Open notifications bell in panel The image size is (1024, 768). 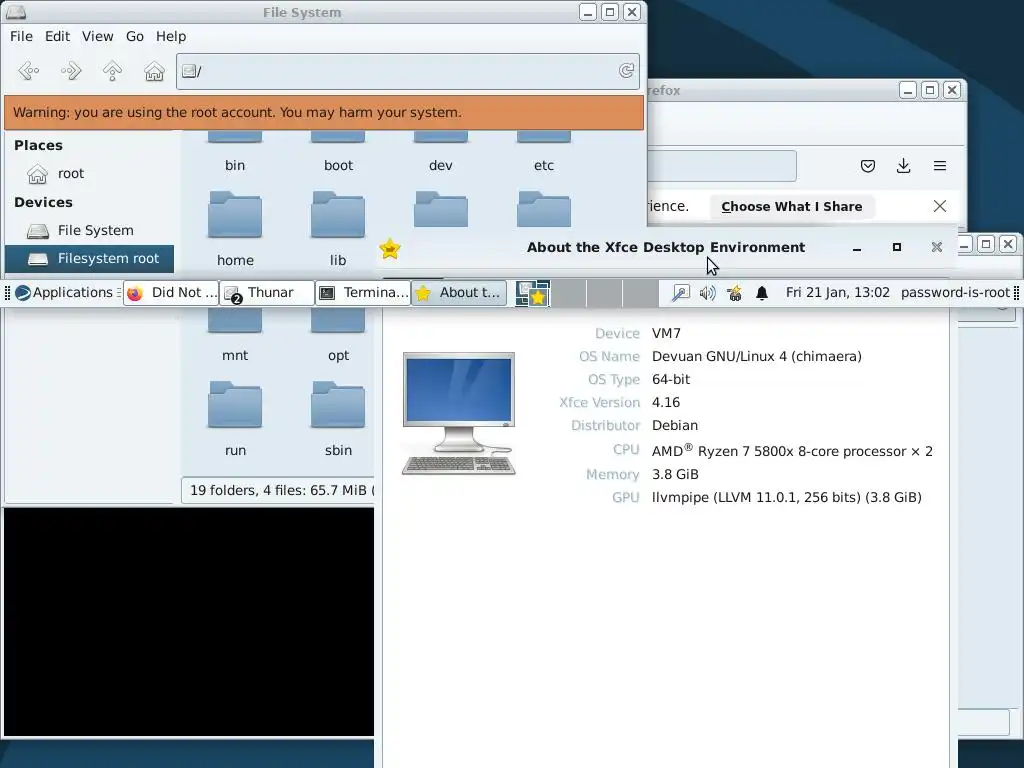pos(761,293)
